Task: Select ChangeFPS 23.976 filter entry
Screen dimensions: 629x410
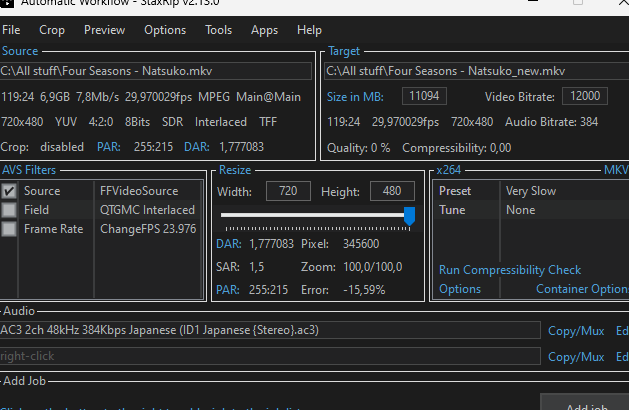Action: 148,229
